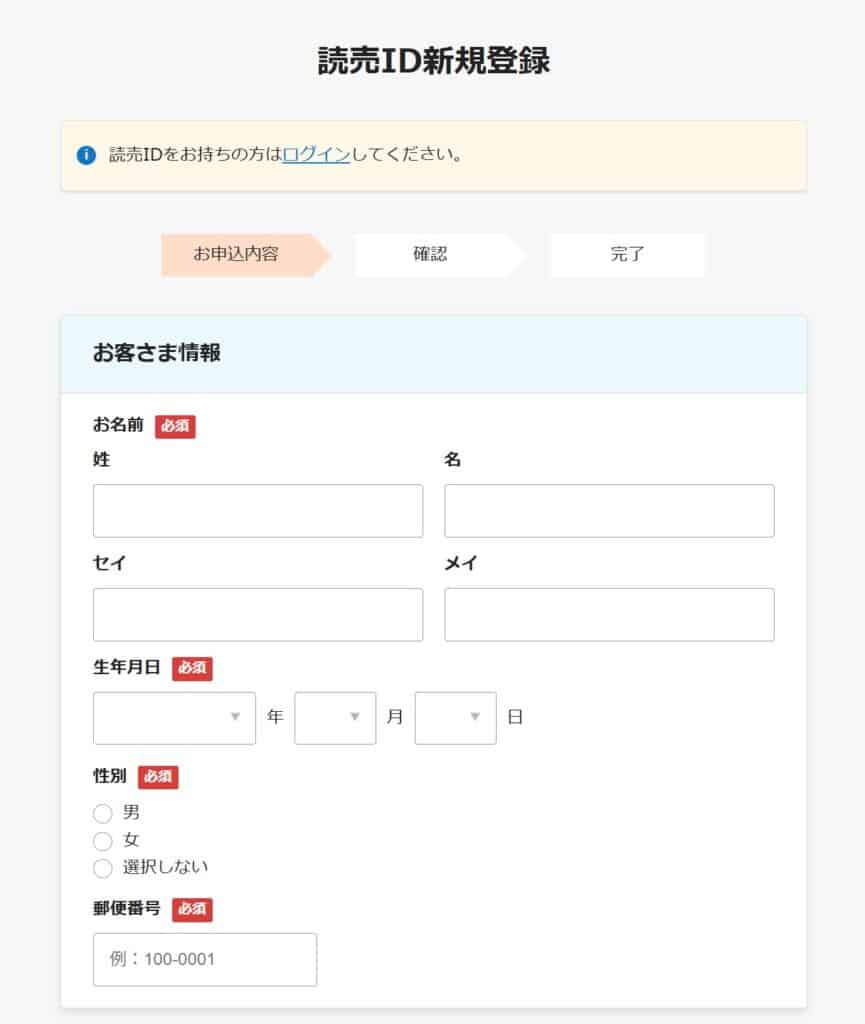Focus the セイ katakana input field
Screen dimensions: 865x1024
click(x=258, y=615)
